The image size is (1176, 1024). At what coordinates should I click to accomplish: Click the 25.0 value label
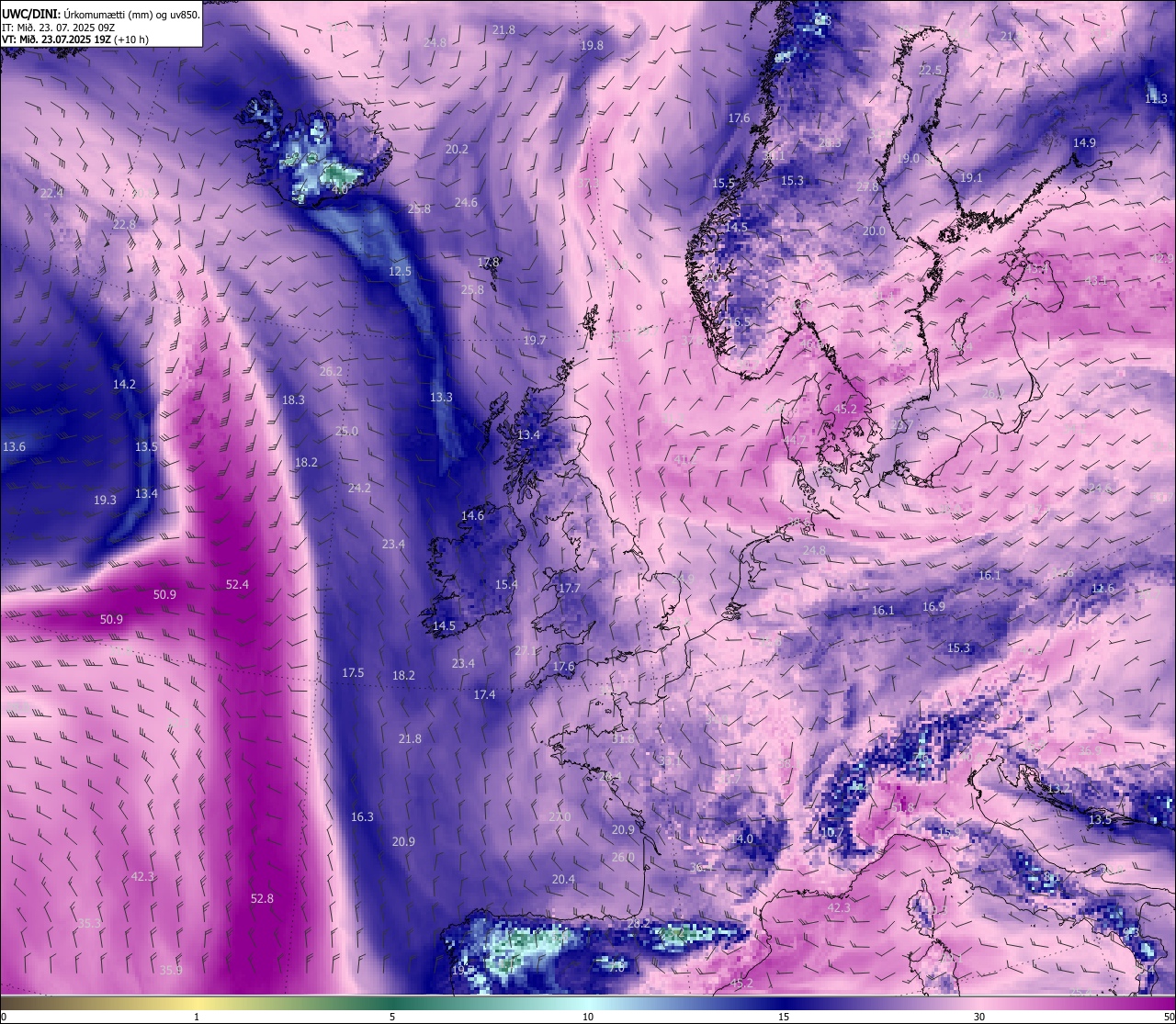[x=346, y=431]
